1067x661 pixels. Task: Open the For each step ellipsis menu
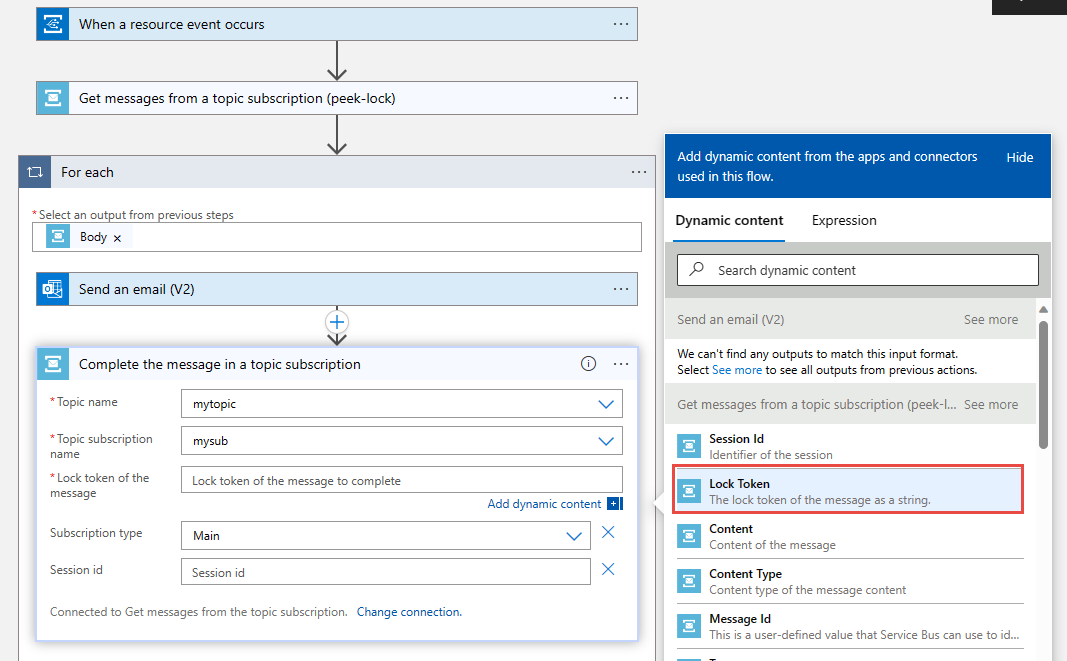click(639, 172)
